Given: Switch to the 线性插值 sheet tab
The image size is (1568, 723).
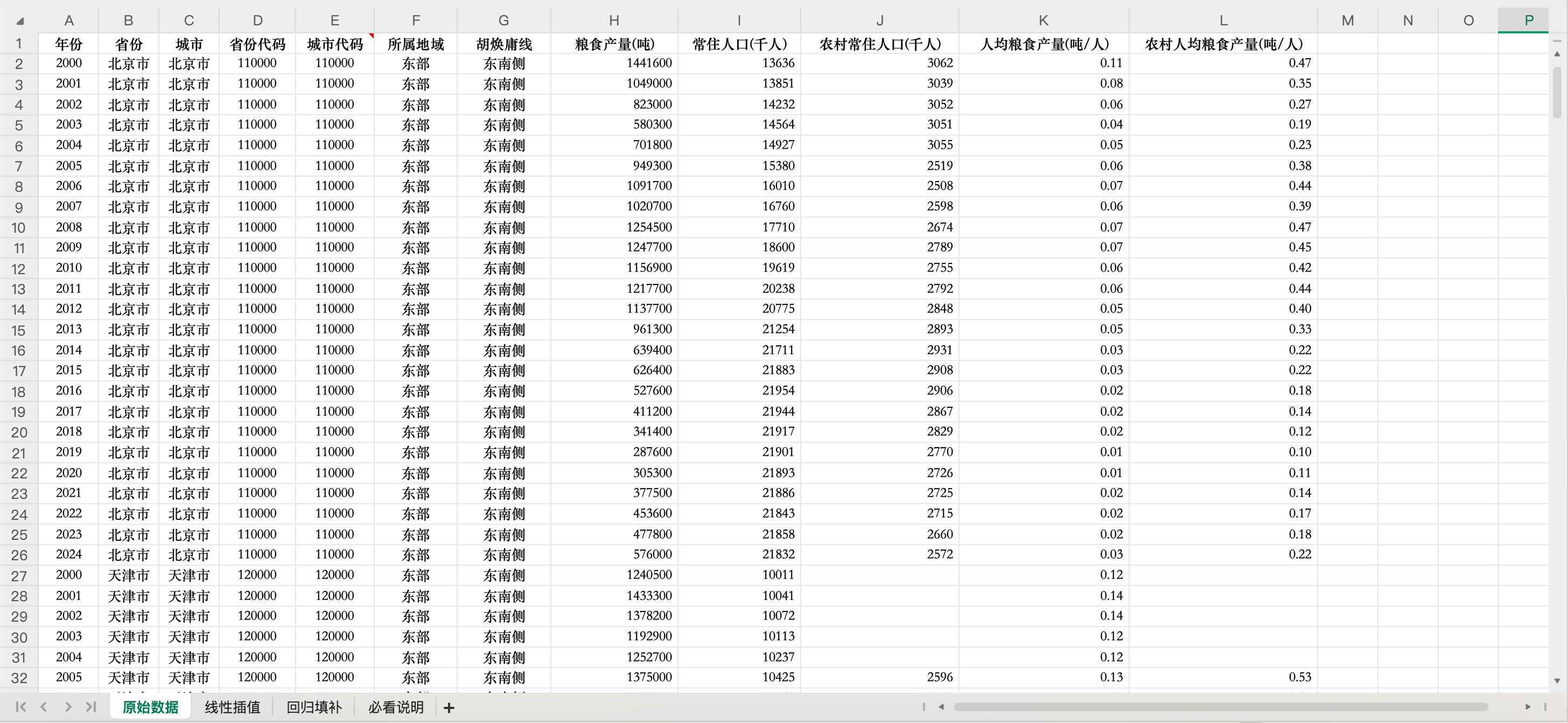Looking at the screenshot, I should (x=232, y=707).
